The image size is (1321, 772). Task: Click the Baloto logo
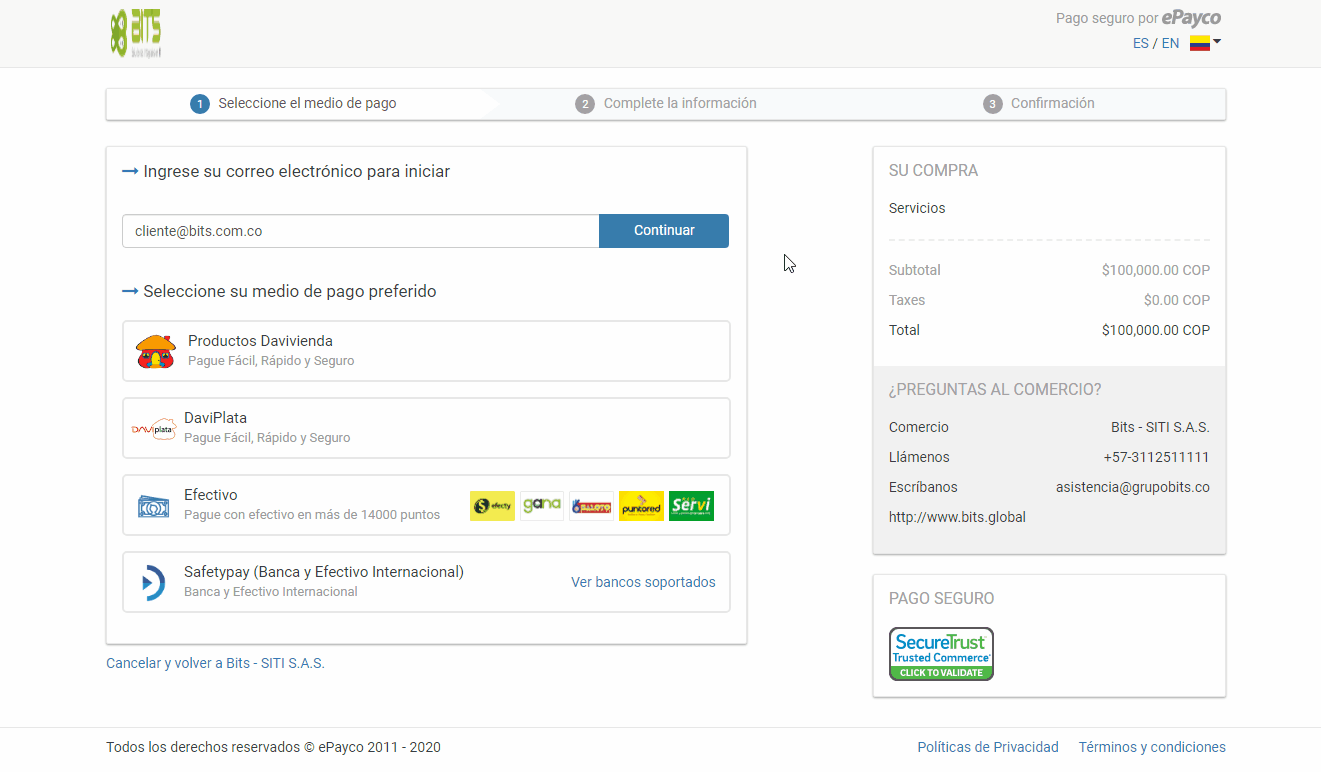coord(591,506)
